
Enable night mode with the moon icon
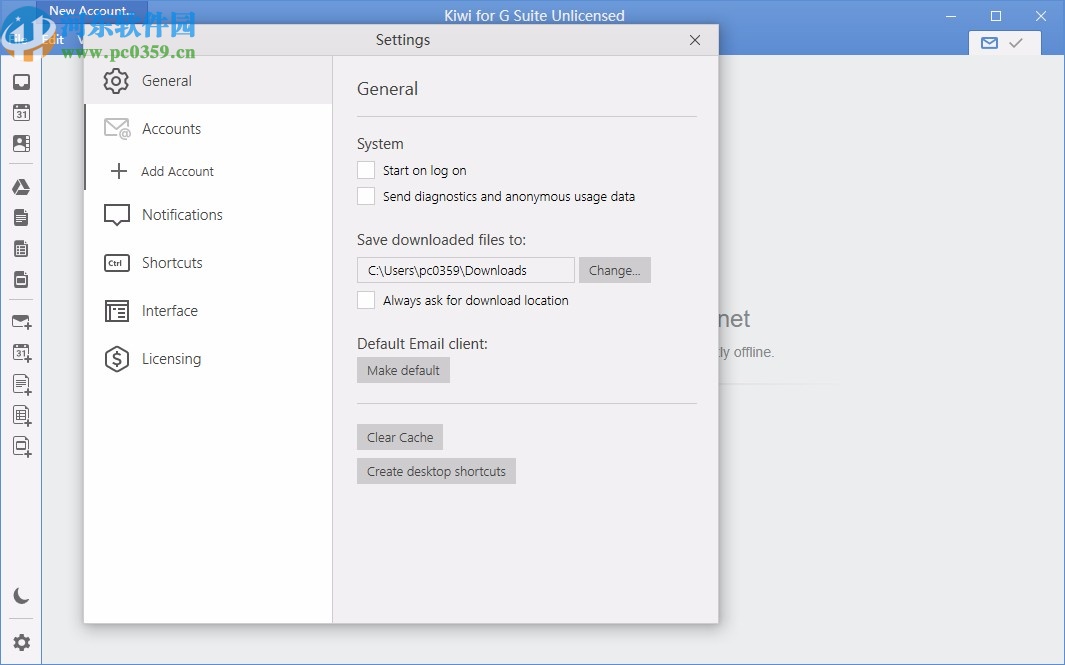click(x=21, y=594)
